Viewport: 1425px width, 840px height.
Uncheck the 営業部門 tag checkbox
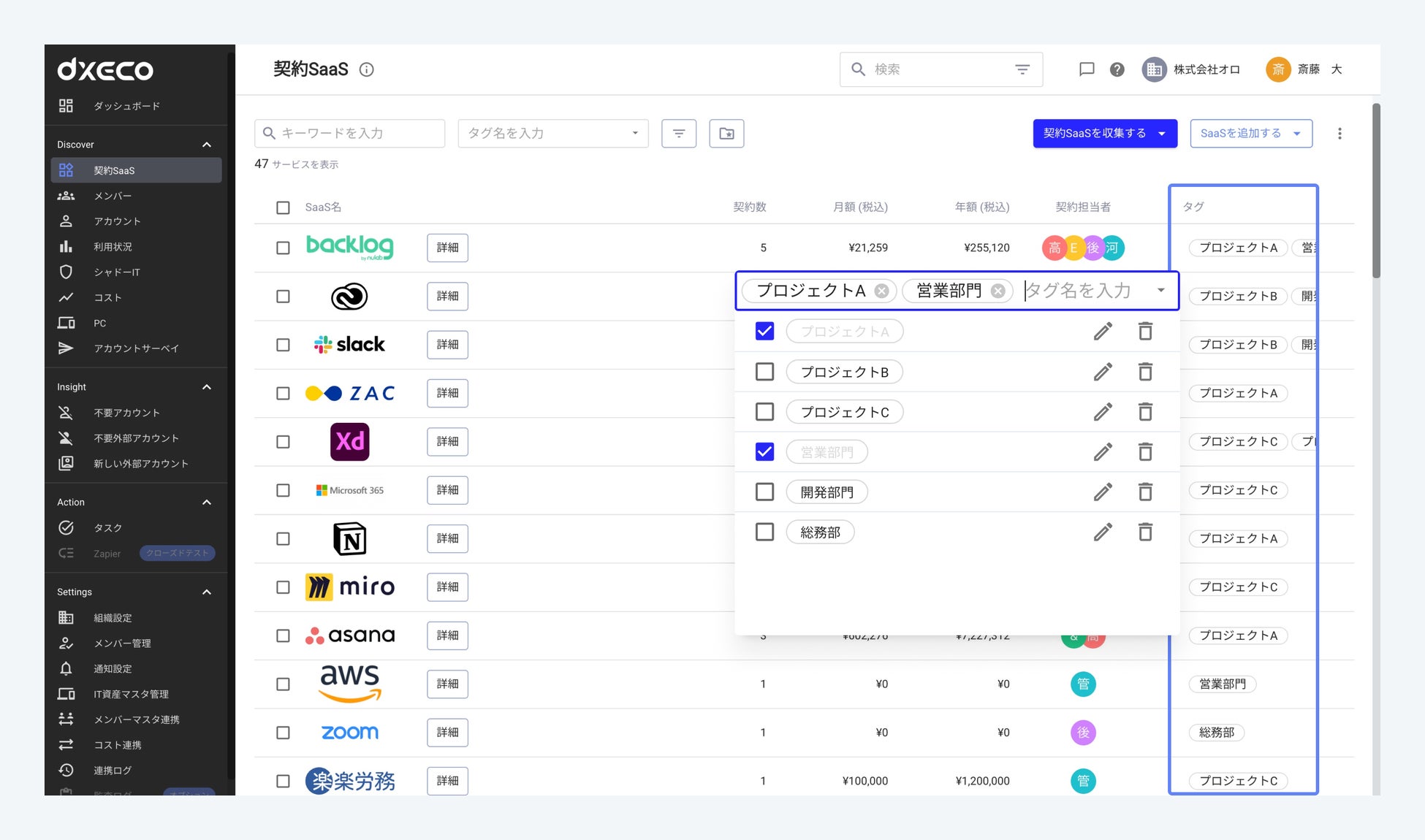click(764, 452)
